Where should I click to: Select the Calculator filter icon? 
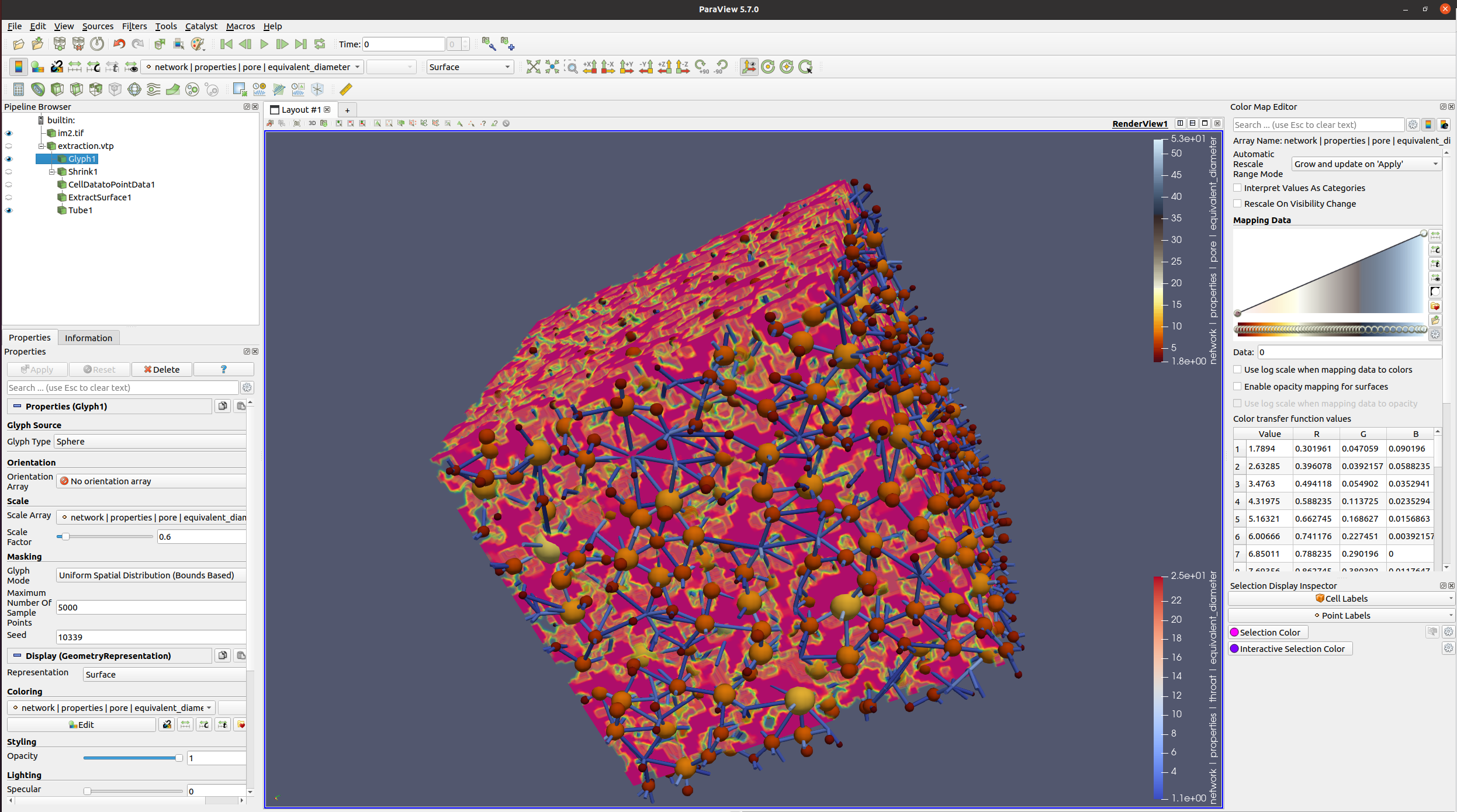18,89
